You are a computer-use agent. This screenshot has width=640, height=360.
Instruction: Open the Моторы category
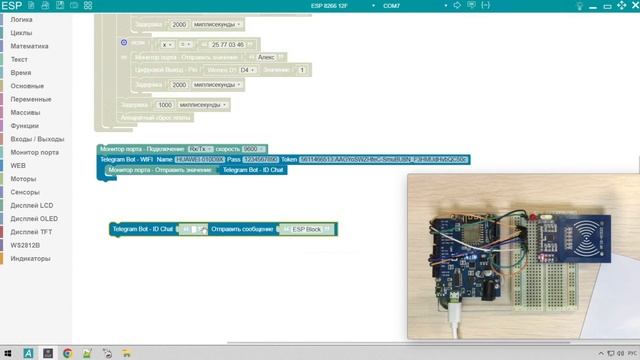click(23, 179)
